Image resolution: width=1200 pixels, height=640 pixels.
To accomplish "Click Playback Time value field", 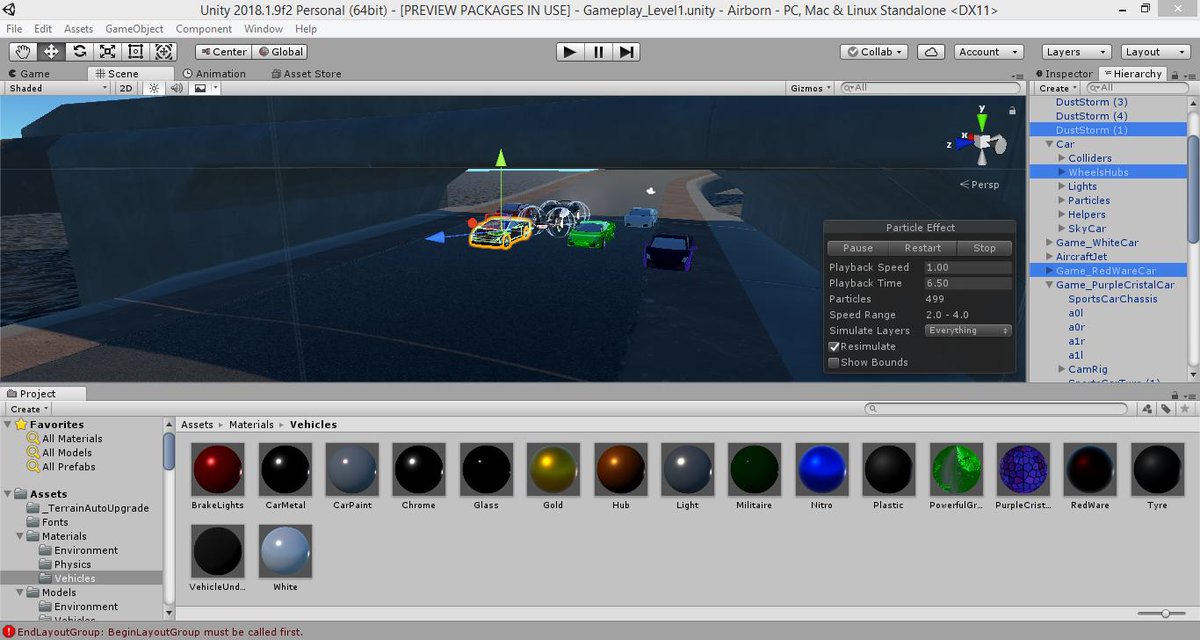I will (x=968, y=283).
